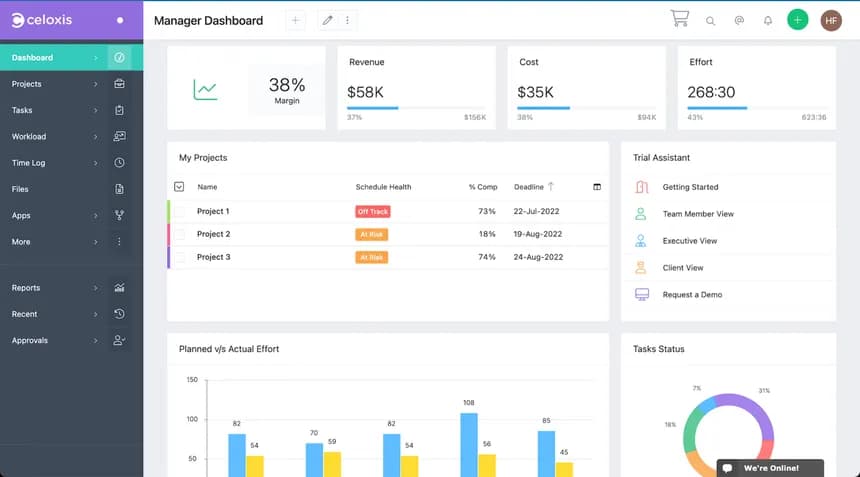
Task: Tick the checkbox for Project 2
Action: pyautogui.click(x=180, y=234)
